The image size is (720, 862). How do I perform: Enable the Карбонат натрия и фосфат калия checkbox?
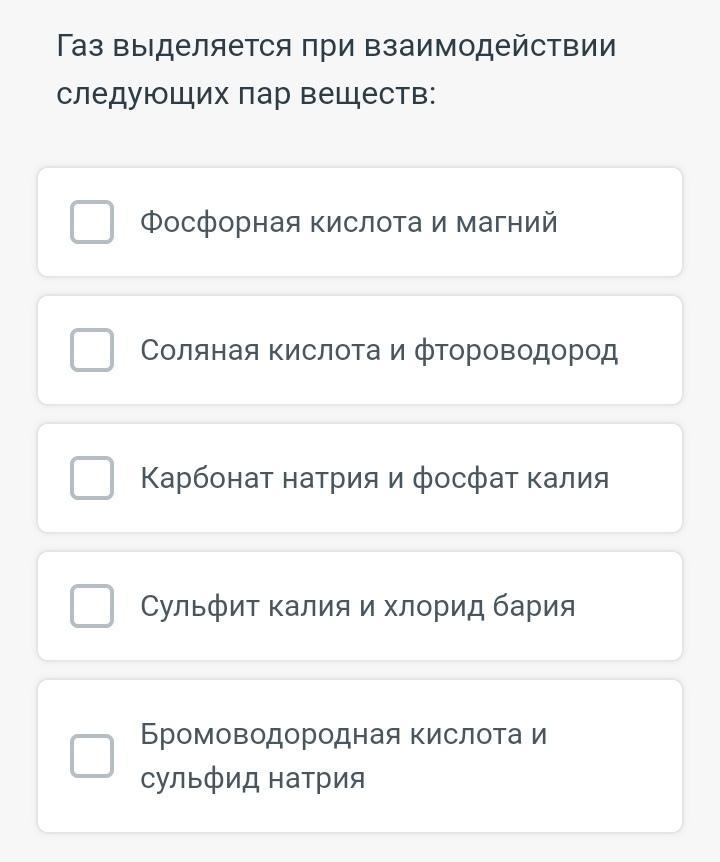(92, 478)
